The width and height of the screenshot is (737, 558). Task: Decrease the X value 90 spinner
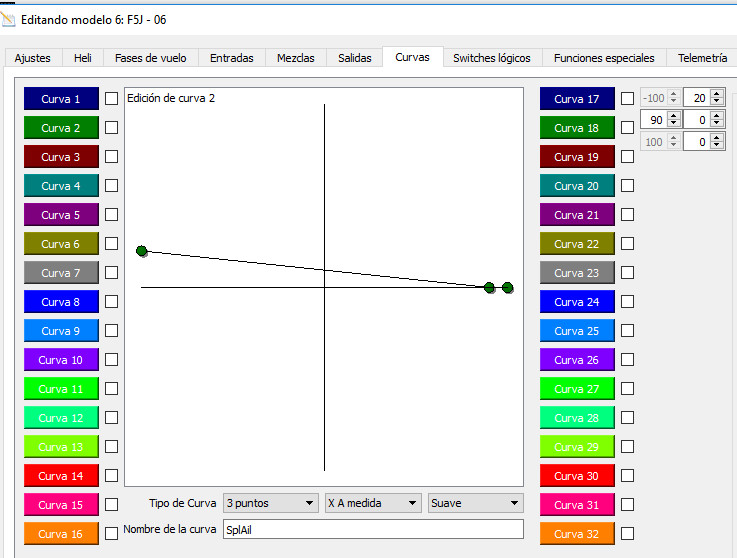(673, 123)
